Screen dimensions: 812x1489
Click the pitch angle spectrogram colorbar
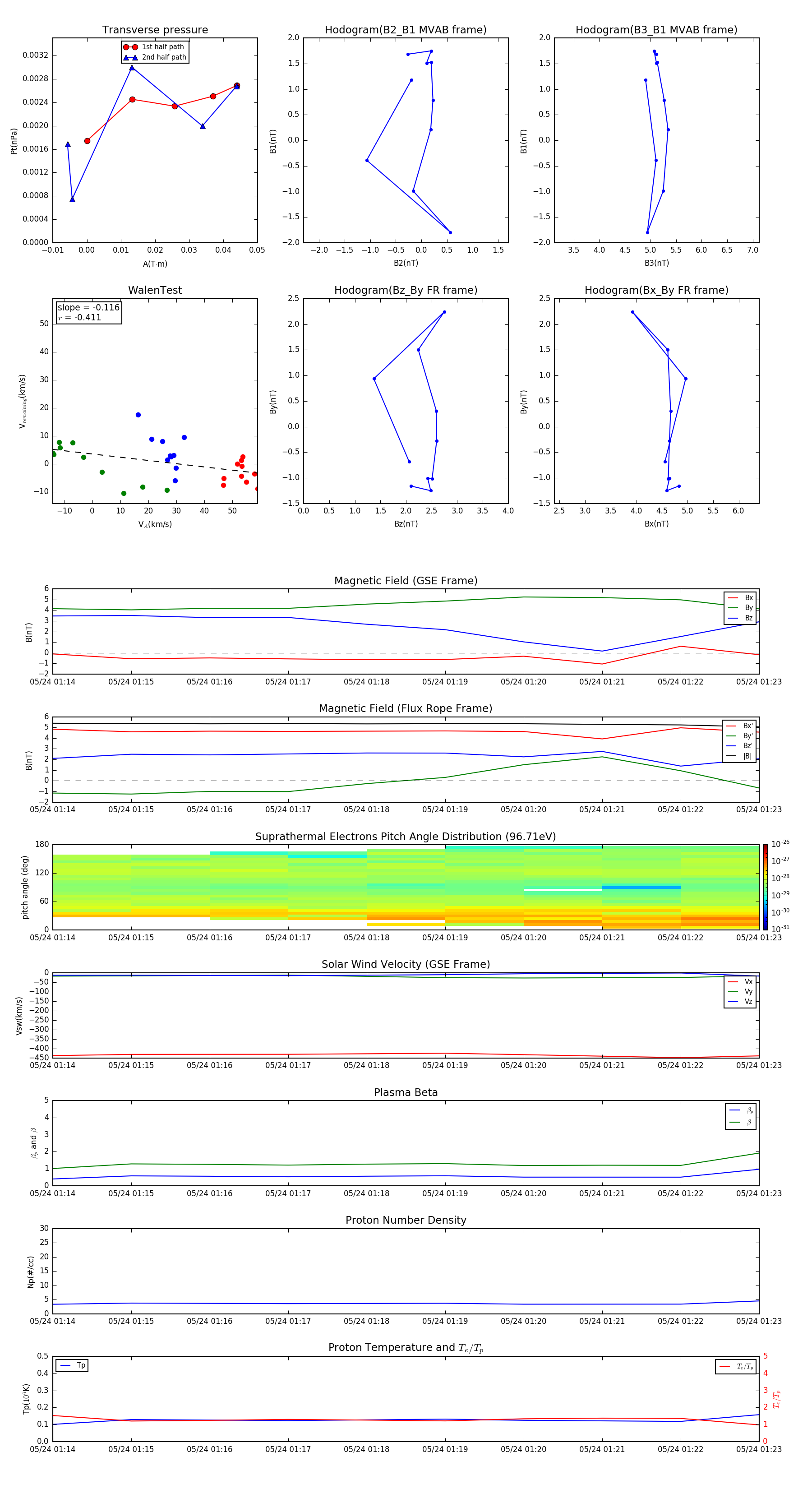coord(765,887)
